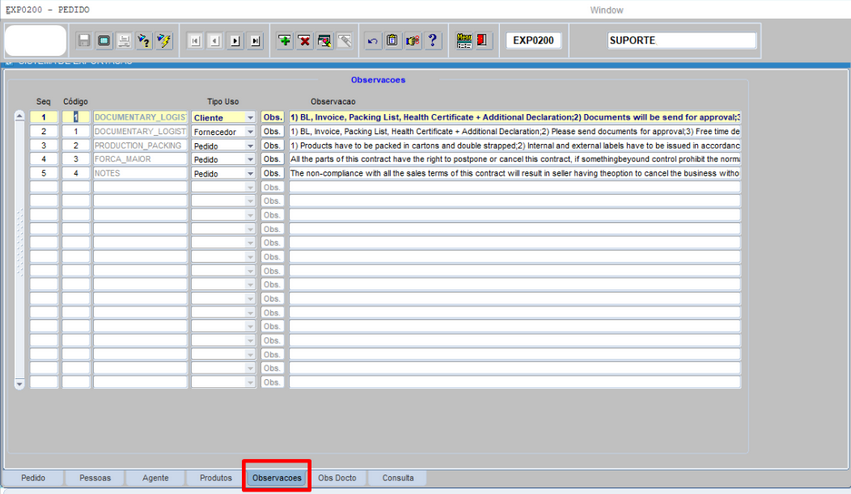851x494 pixels.
Task: Click the Execute Query lightning icon
Action: coord(164,41)
